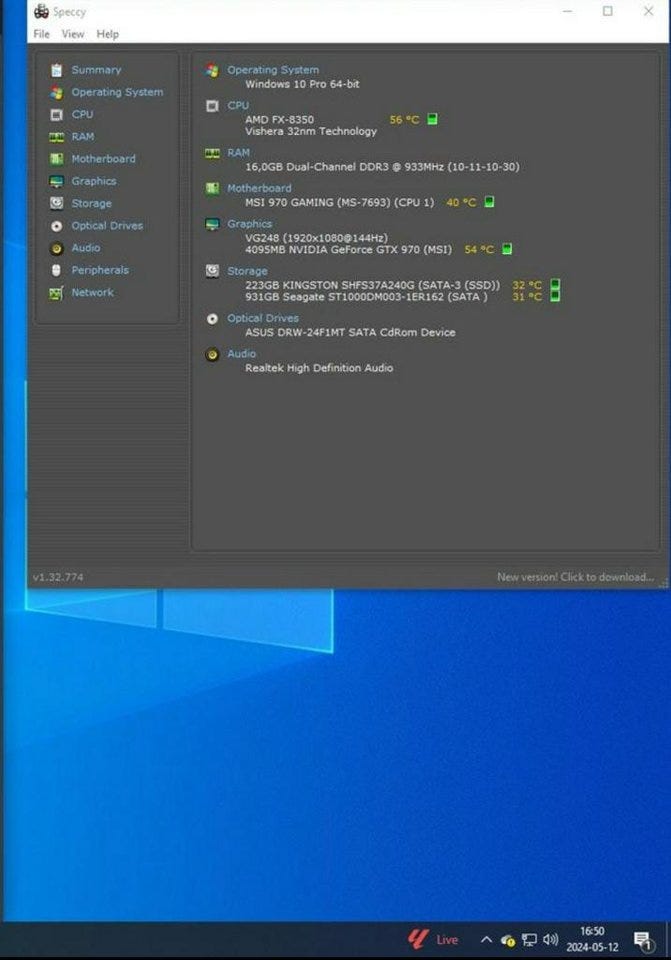Click the Motherboard icon in sidebar
The image size is (671, 960).
[56, 159]
